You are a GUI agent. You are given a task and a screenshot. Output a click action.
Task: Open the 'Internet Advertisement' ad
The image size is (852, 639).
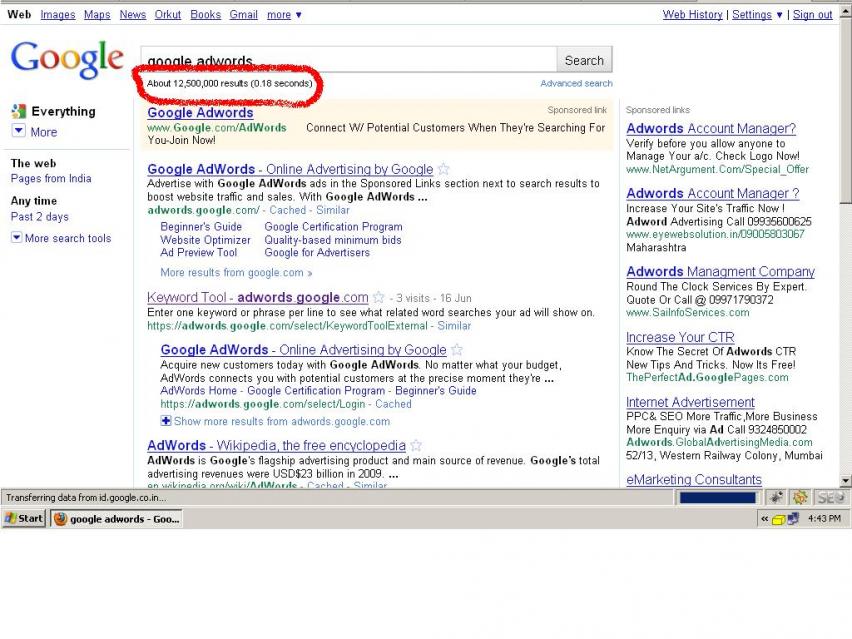[690, 402]
